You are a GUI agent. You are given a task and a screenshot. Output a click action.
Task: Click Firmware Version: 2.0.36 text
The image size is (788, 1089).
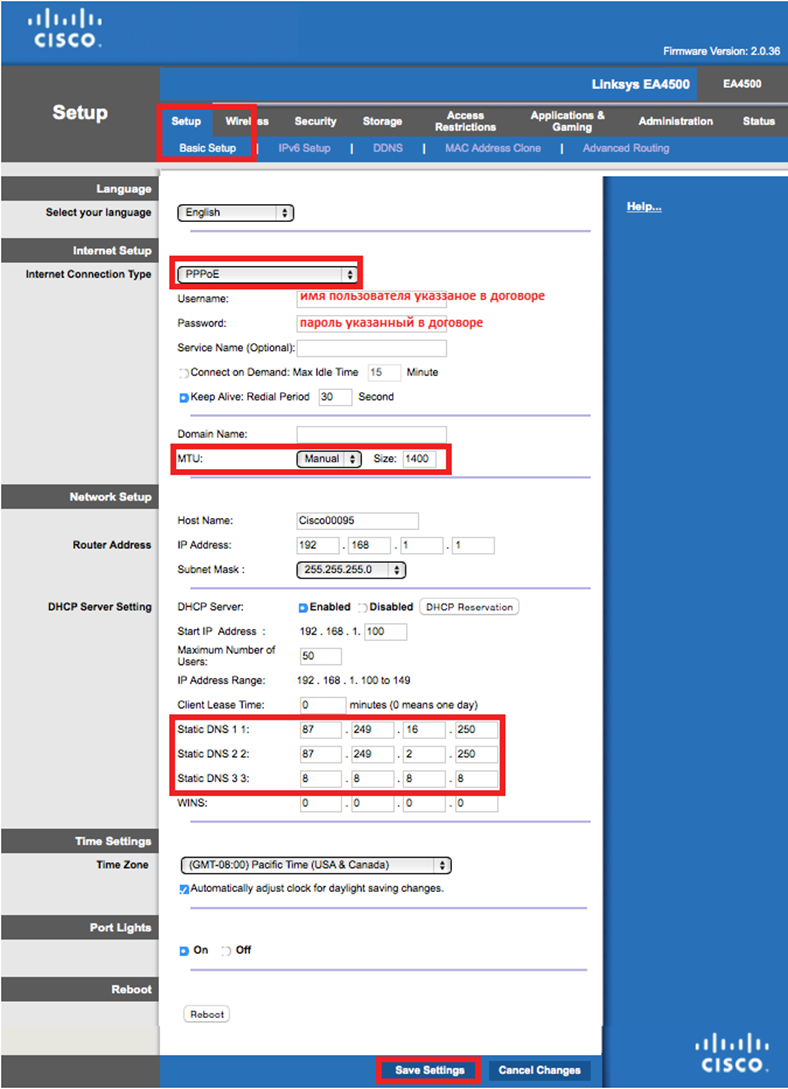point(721,51)
